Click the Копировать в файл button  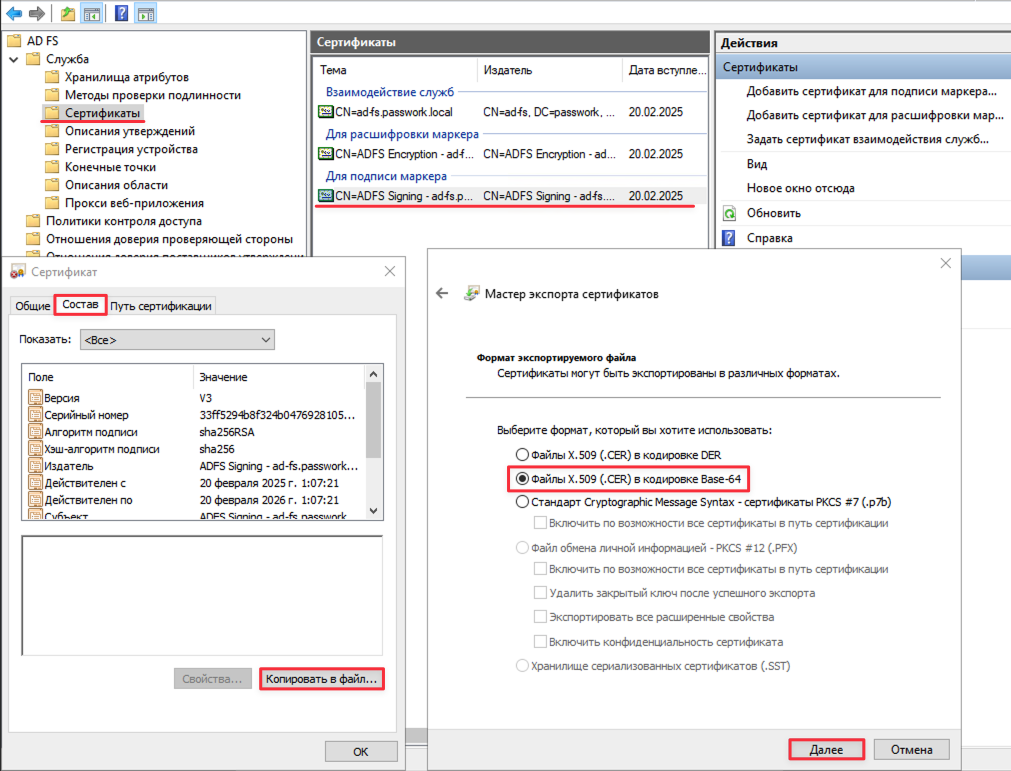[x=321, y=679]
